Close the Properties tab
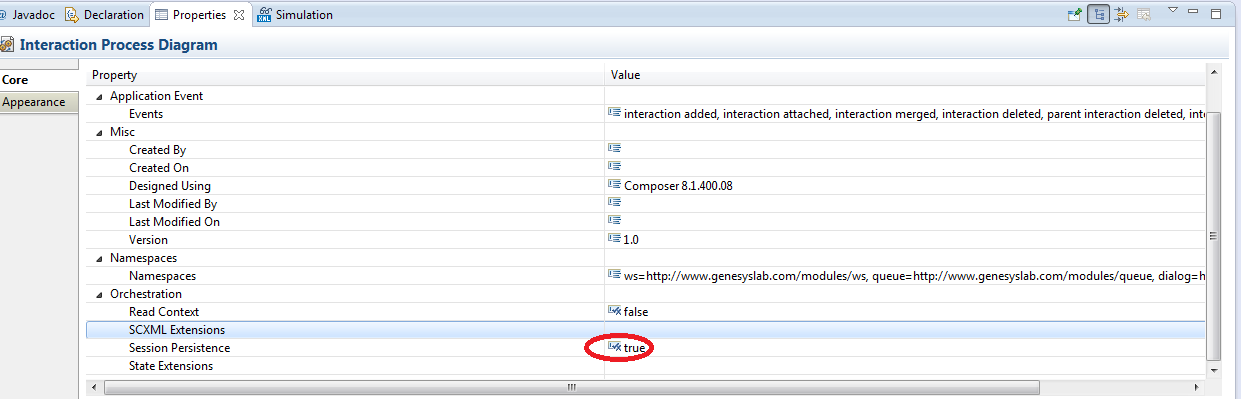 tap(238, 15)
